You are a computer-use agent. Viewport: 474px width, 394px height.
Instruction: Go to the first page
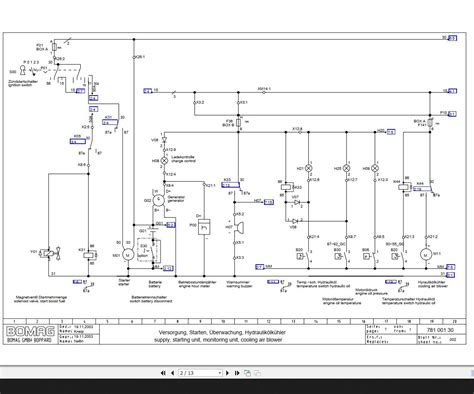coord(163,373)
